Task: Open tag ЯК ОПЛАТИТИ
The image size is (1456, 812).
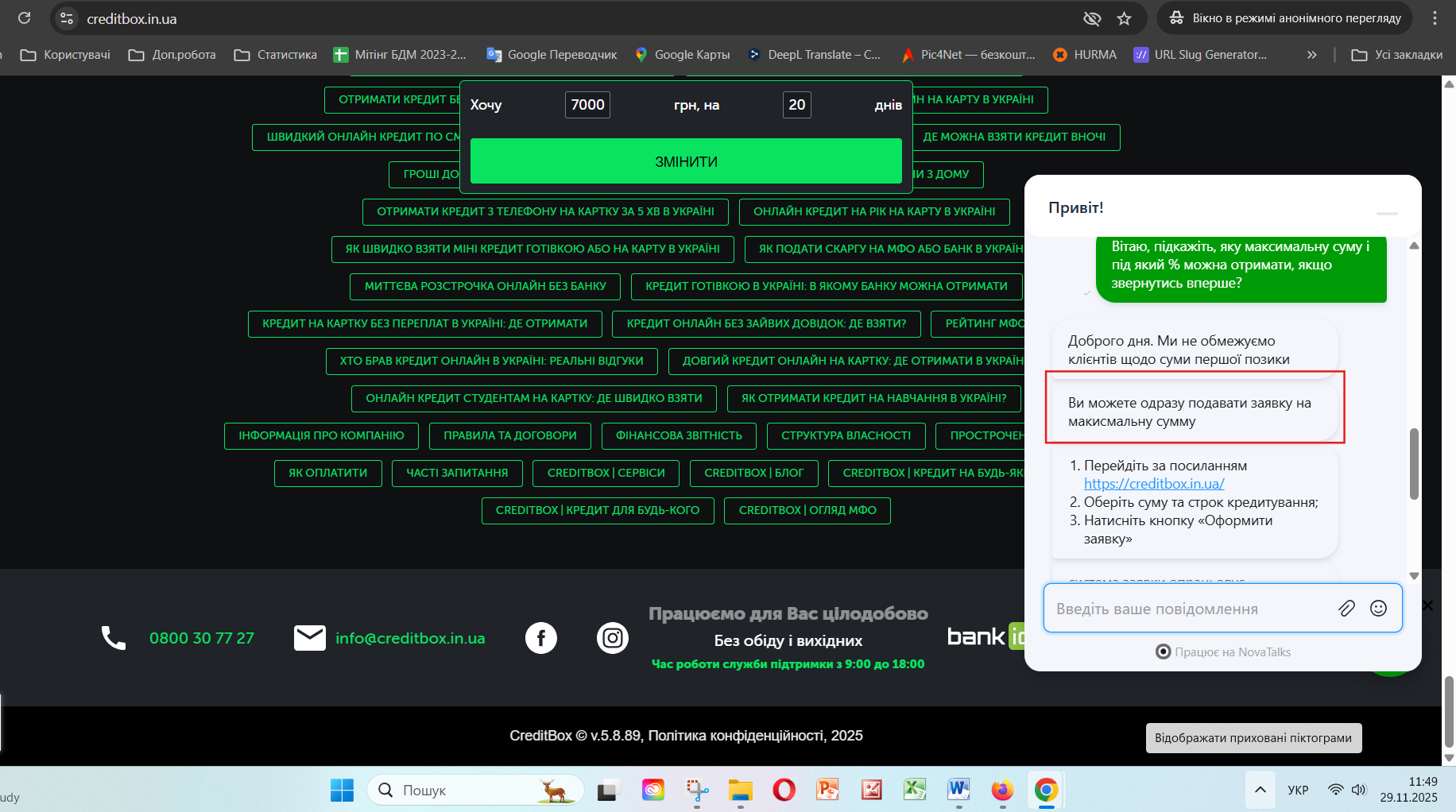Action: pos(328,473)
